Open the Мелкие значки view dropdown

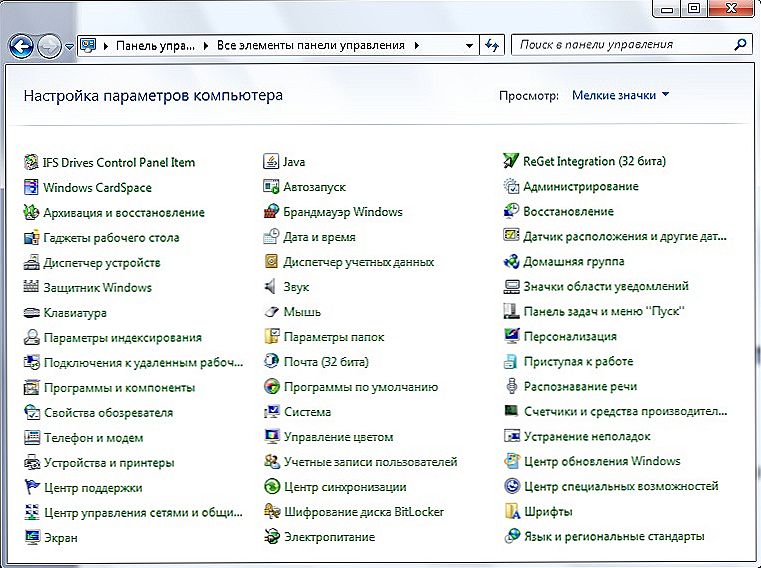pyautogui.click(x=621, y=95)
